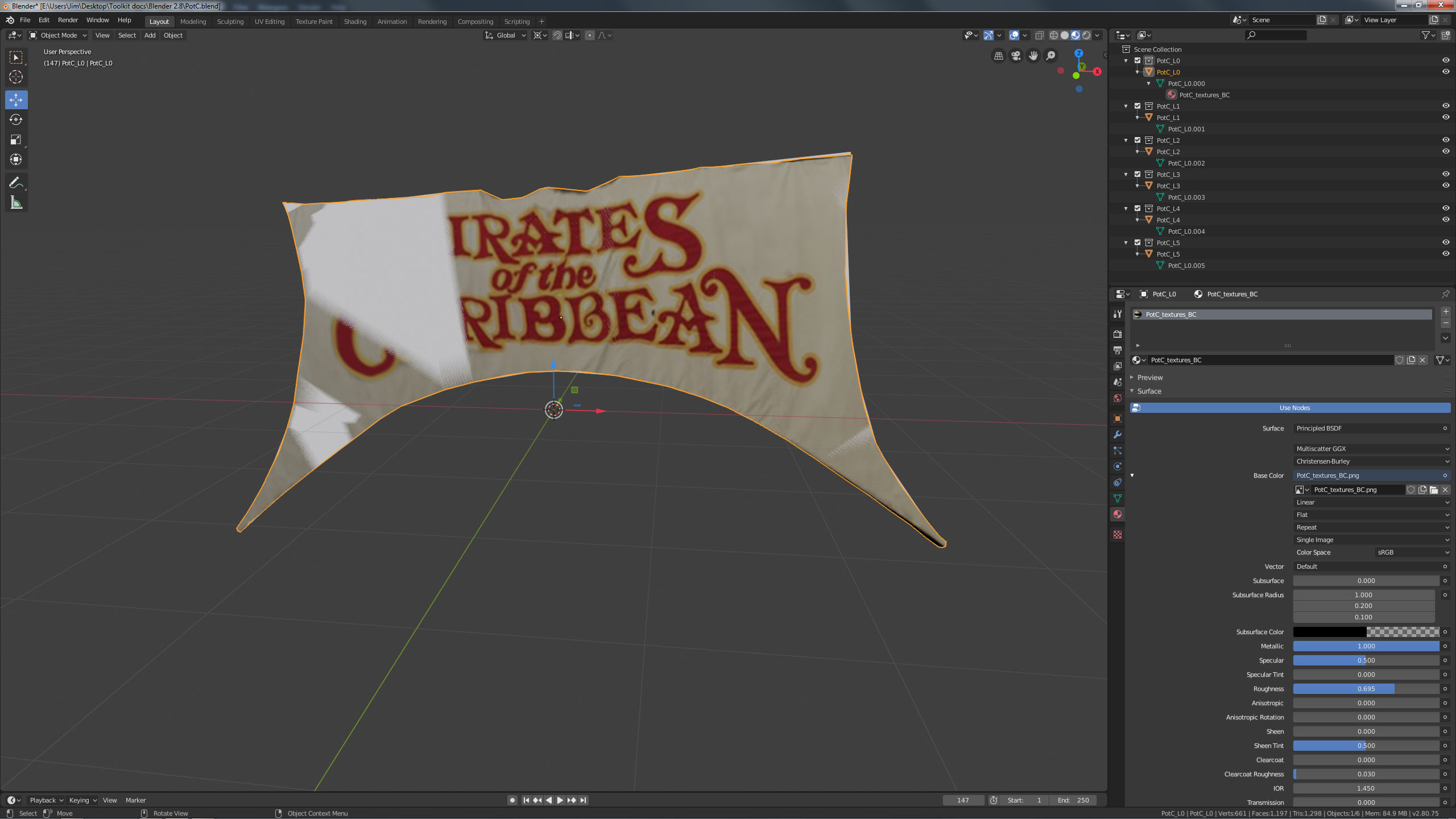1456x819 pixels.
Task: Hide PotC_L0 collection with eye icon
Action: click(x=1446, y=60)
